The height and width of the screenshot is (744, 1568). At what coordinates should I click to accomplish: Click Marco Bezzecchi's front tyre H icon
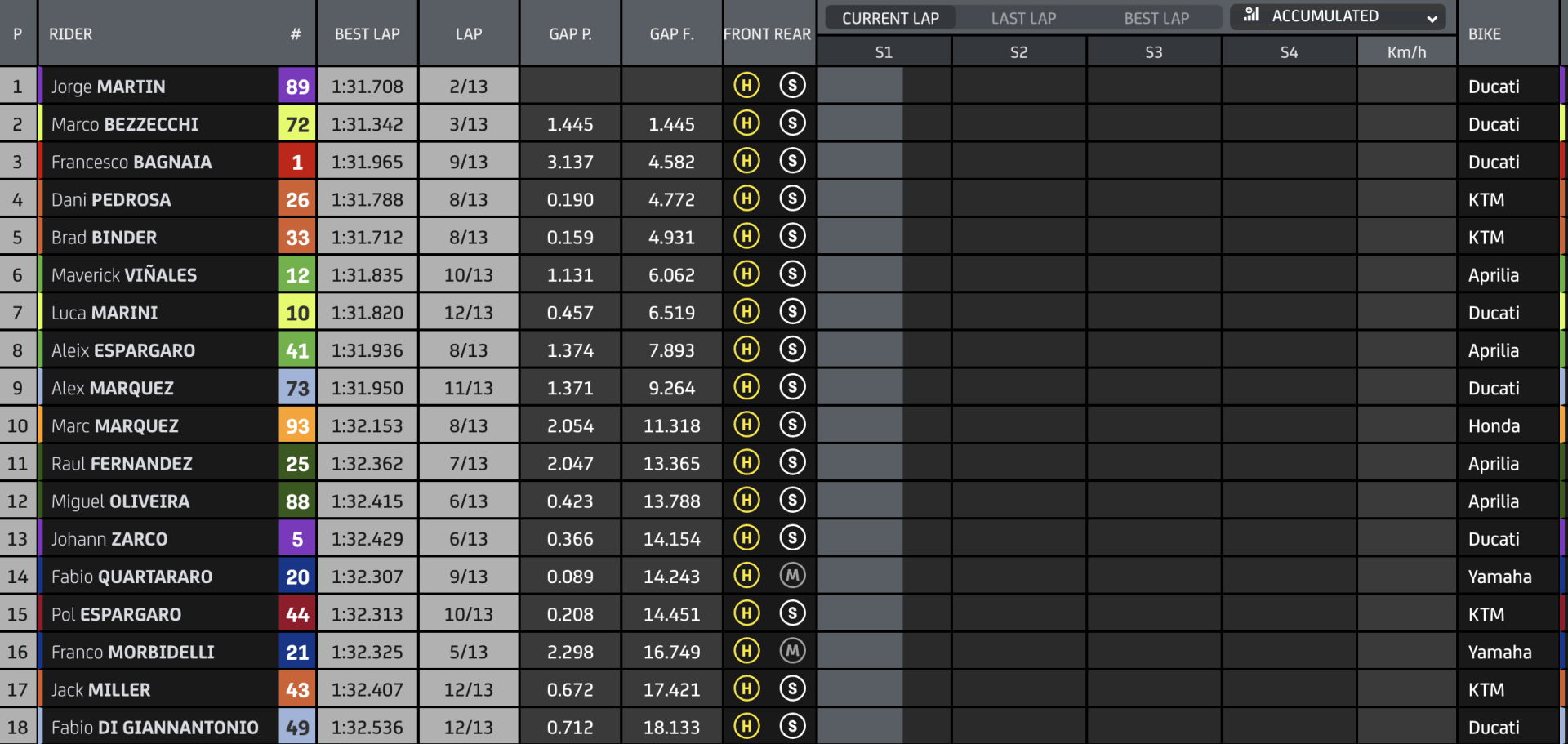click(x=746, y=123)
